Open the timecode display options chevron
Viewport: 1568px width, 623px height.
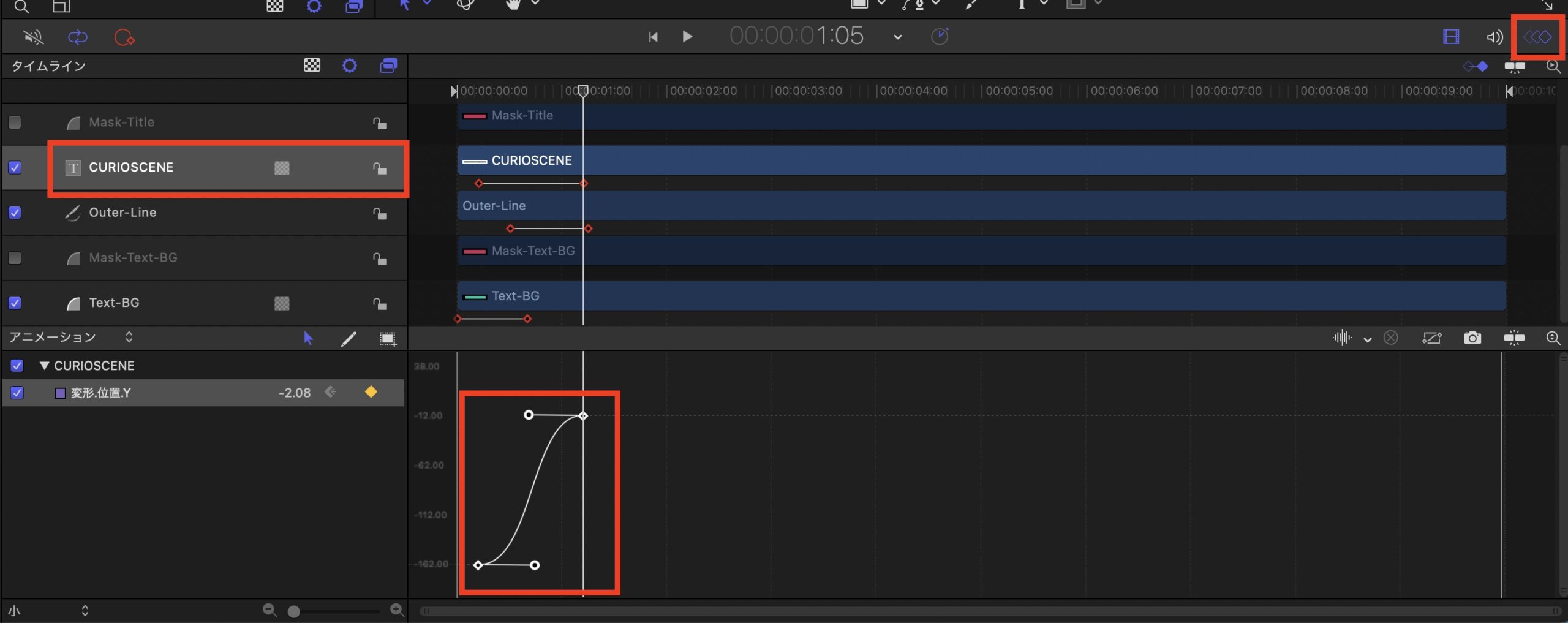(x=897, y=37)
